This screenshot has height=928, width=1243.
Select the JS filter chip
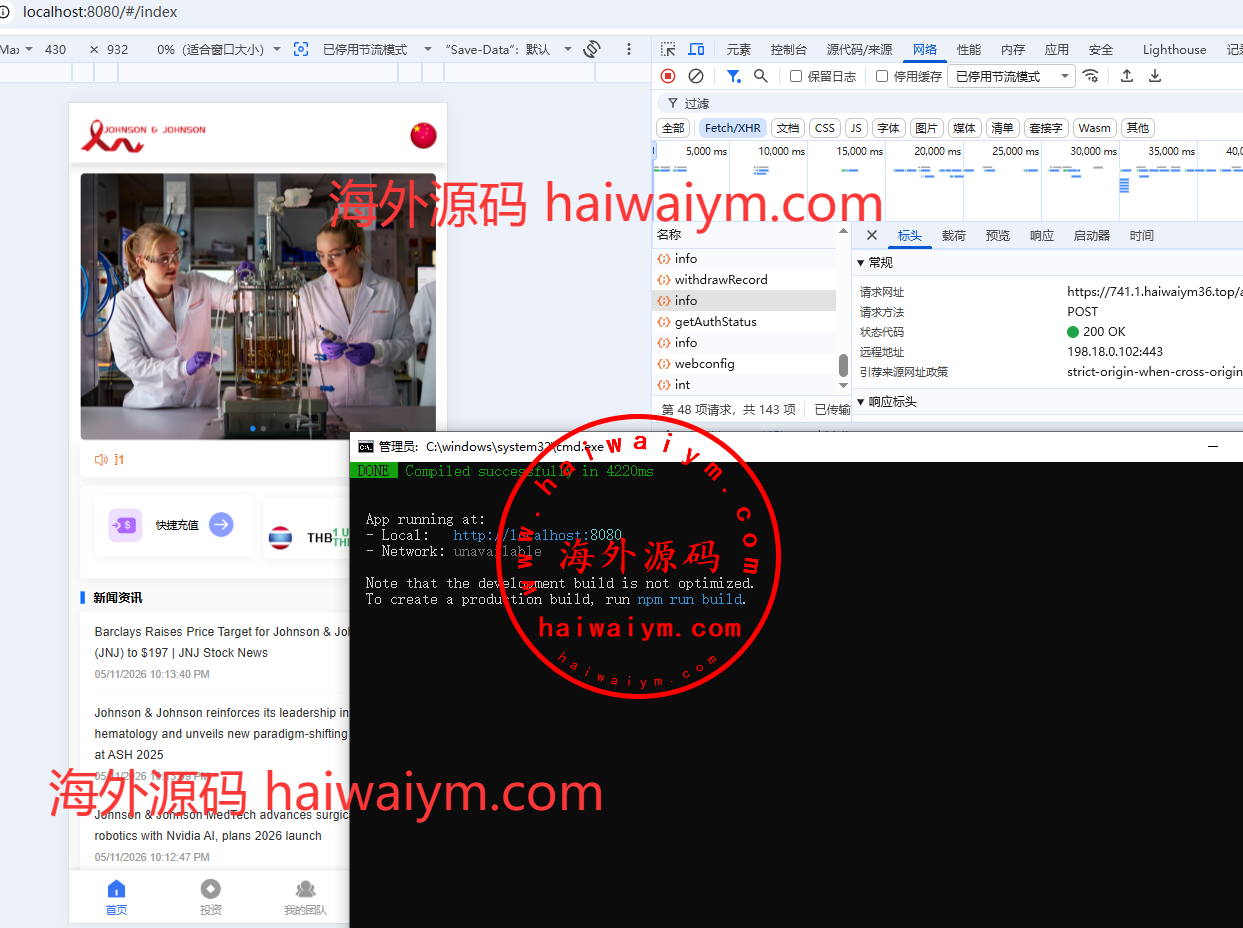pyautogui.click(x=856, y=128)
